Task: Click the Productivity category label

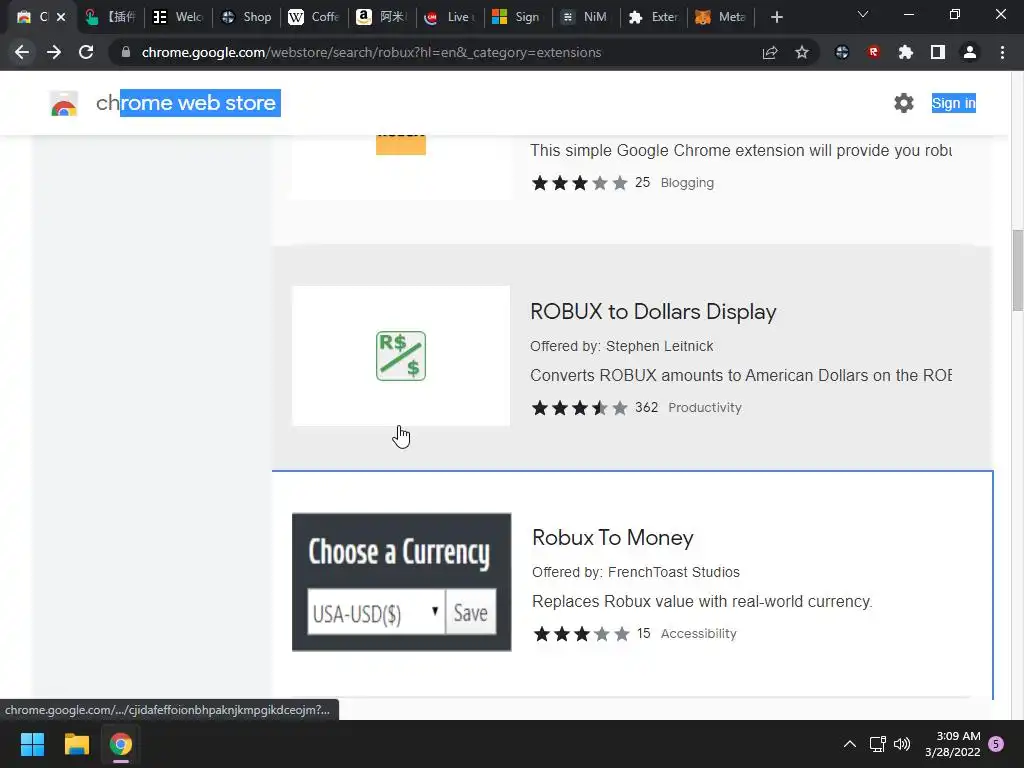Action: pos(705,408)
